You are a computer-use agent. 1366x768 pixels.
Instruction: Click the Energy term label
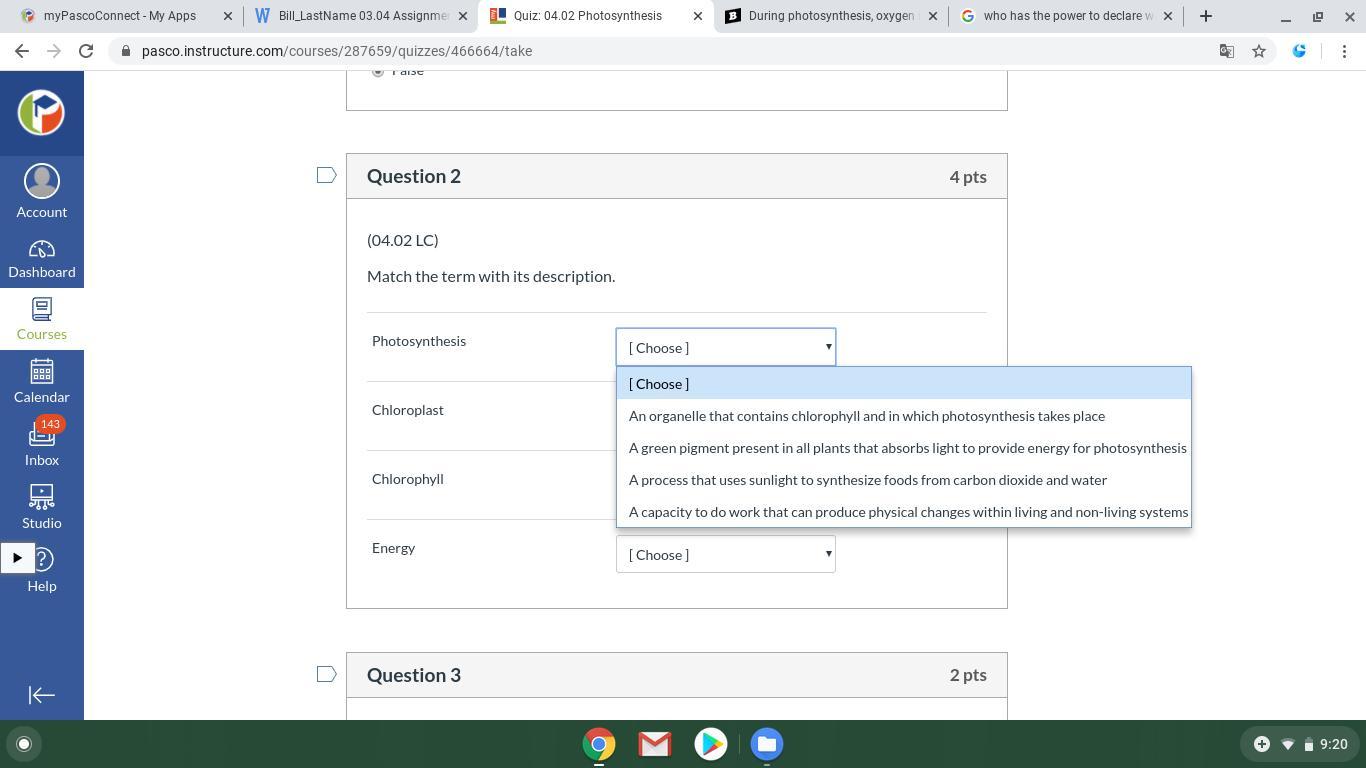coord(394,548)
